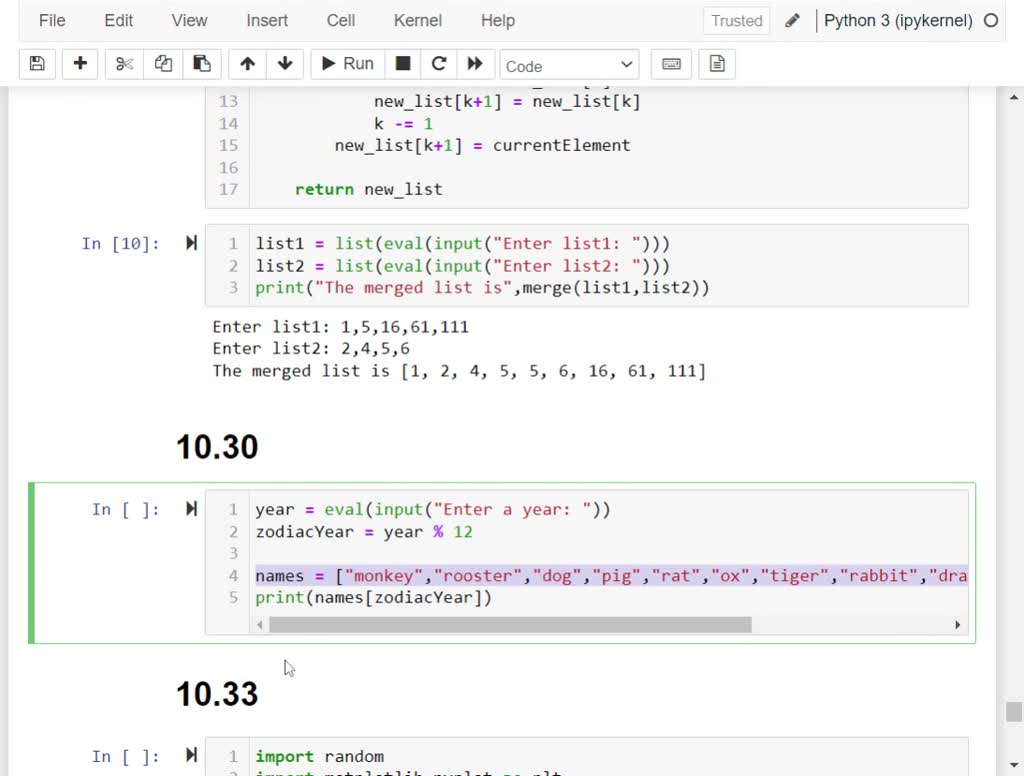The width and height of the screenshot is (1024, 776).
Task: Paste a cell from the clipboard icon
Action: 202,63
